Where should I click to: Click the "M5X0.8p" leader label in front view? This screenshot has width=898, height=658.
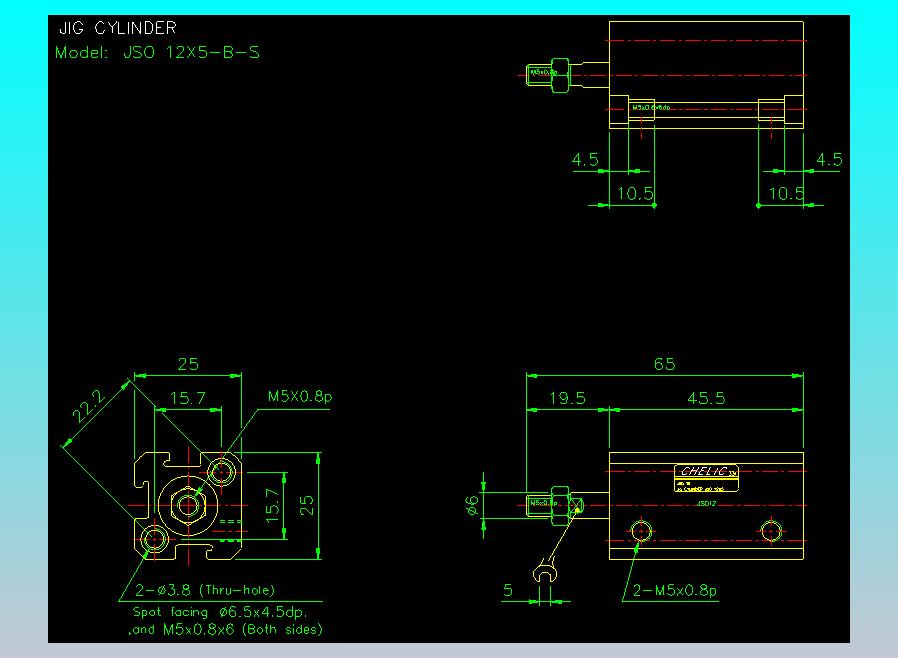[300, 396]
